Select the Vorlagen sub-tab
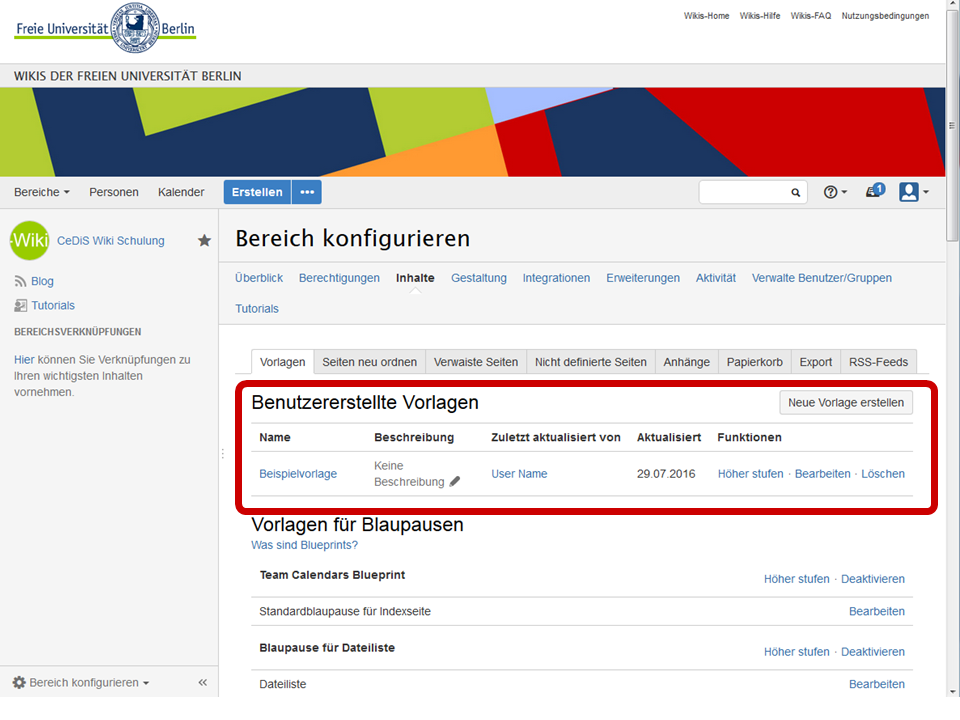Image resolution: width=960 pixels, height=720 pixels. point(282,362)
